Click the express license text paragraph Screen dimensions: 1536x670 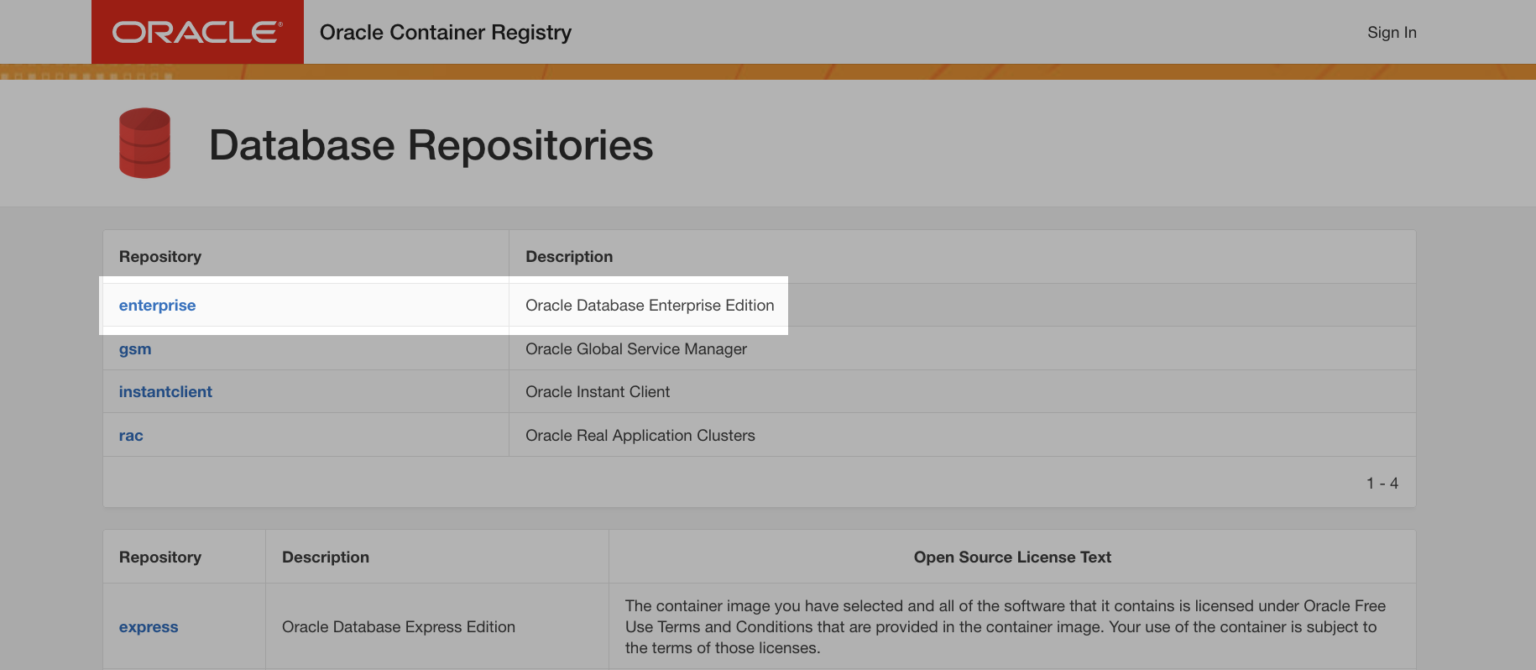(1005, 627)
